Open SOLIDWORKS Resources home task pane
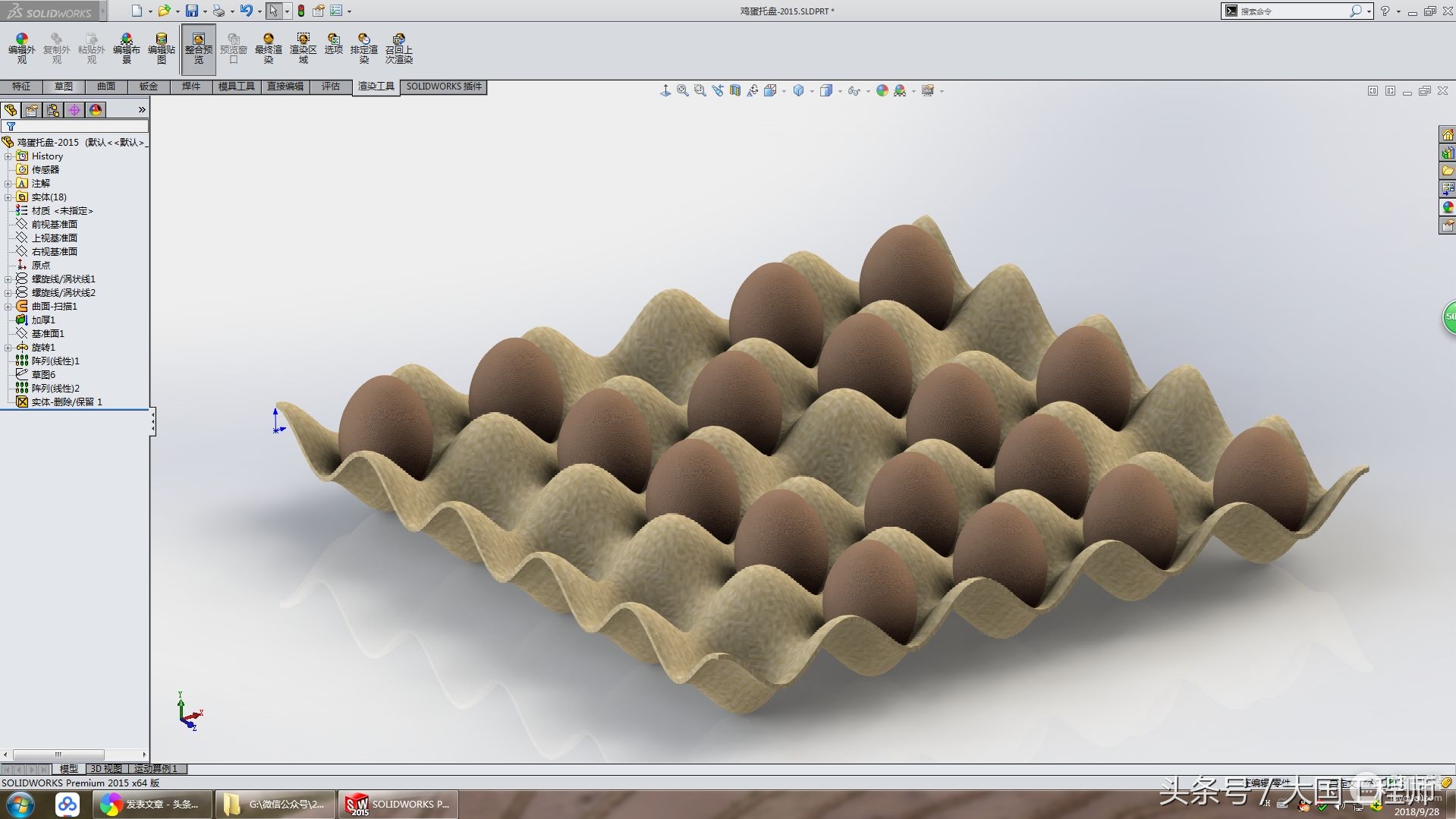This screenshot has width=1456, height=819. 1448,135
